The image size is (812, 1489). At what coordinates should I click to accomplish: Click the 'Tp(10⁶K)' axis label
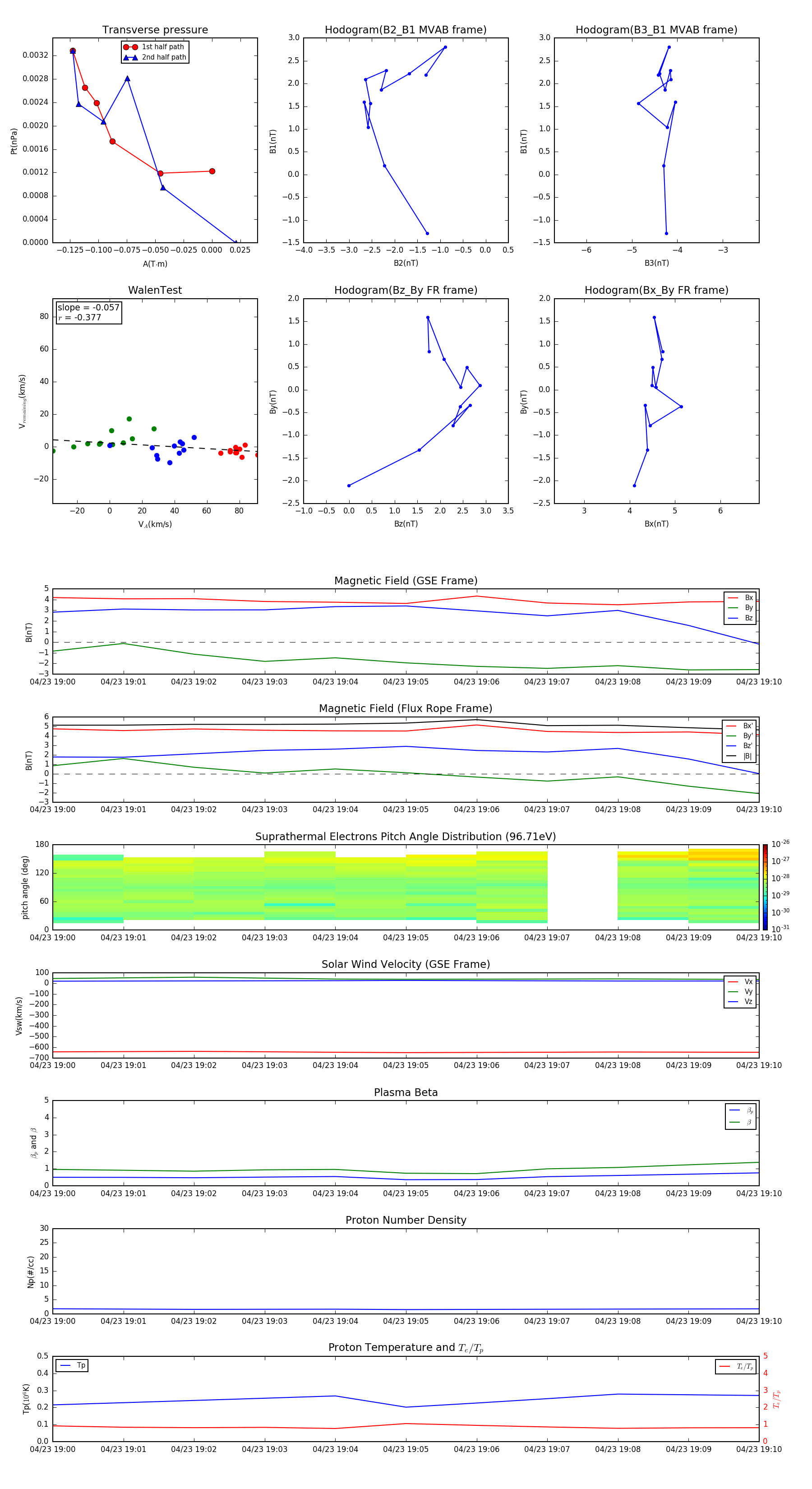[26, 1399]
